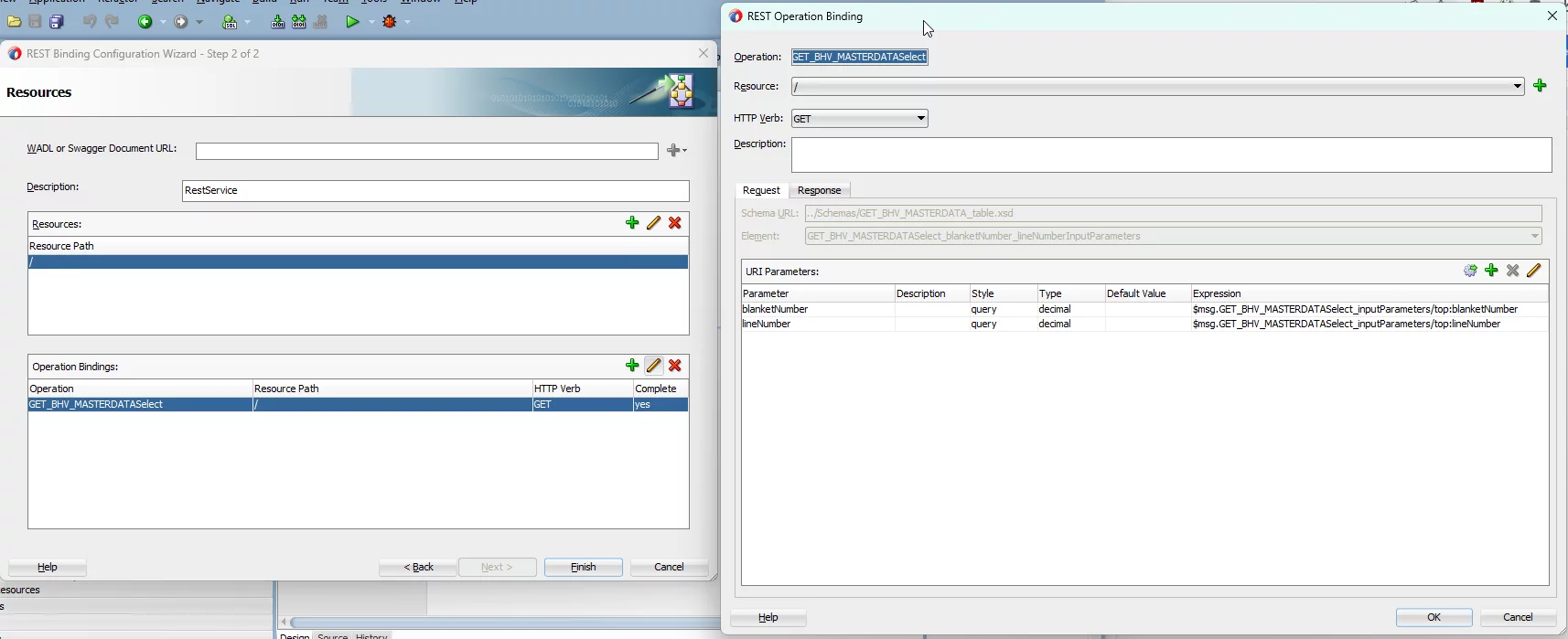This screenshot has width=1568, height=639.
Task: Select the blanketNumber parameter row
Action: (x=1144, y=310)
